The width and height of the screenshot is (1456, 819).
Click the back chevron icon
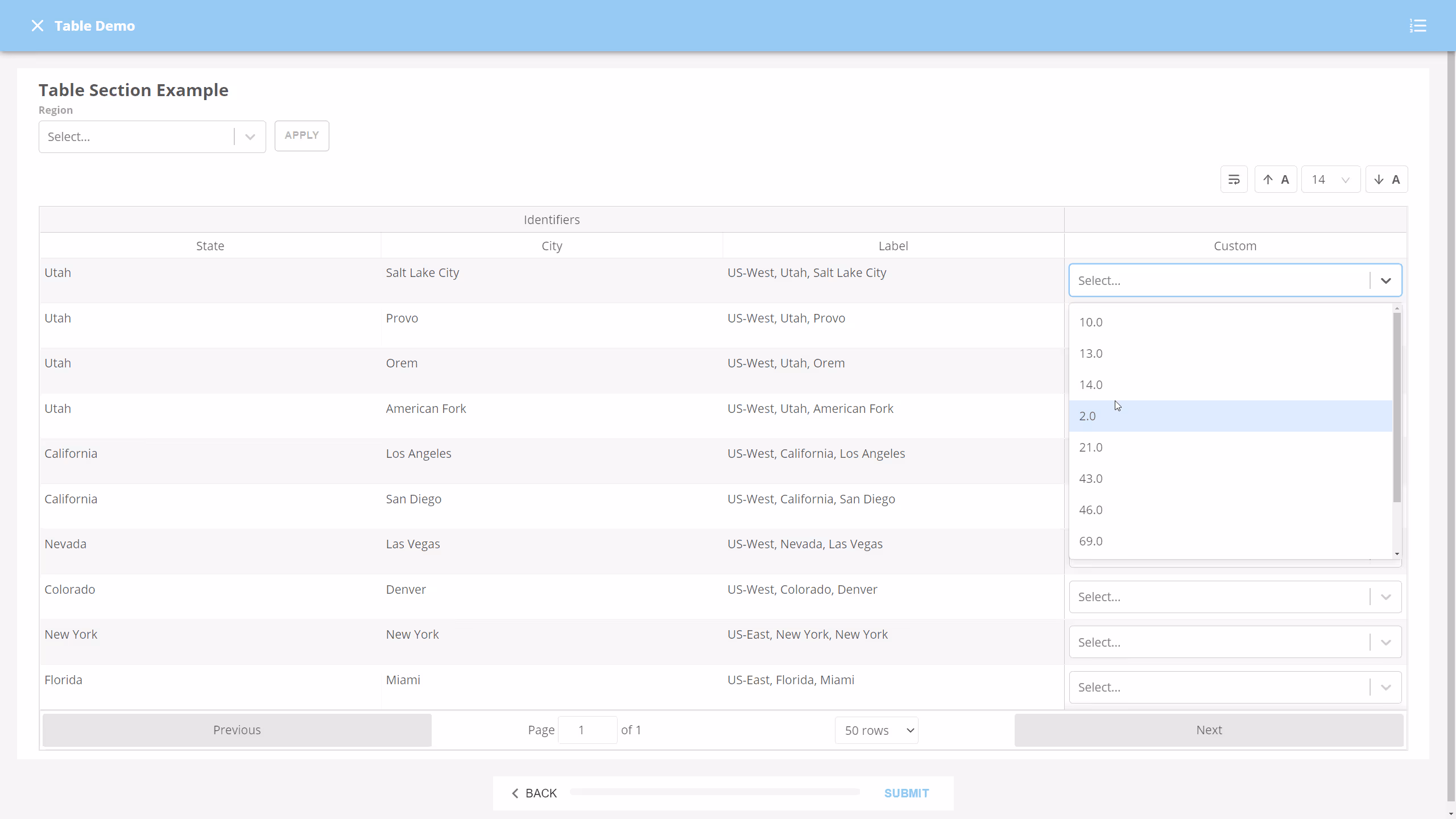click(x=515, y=793)
